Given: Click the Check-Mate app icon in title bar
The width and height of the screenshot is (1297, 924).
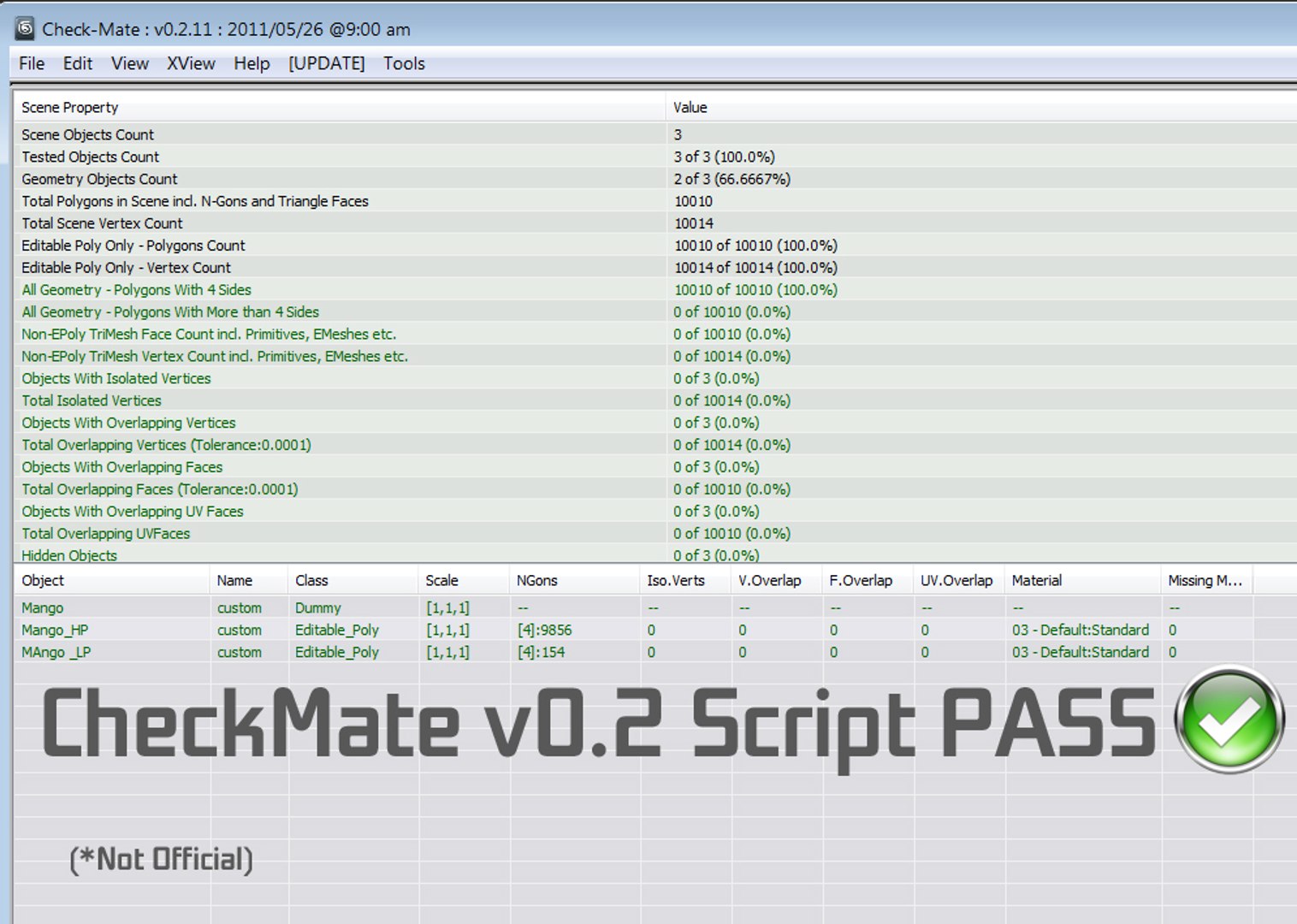Looking at the screenshot, I should tap(26, 28).
